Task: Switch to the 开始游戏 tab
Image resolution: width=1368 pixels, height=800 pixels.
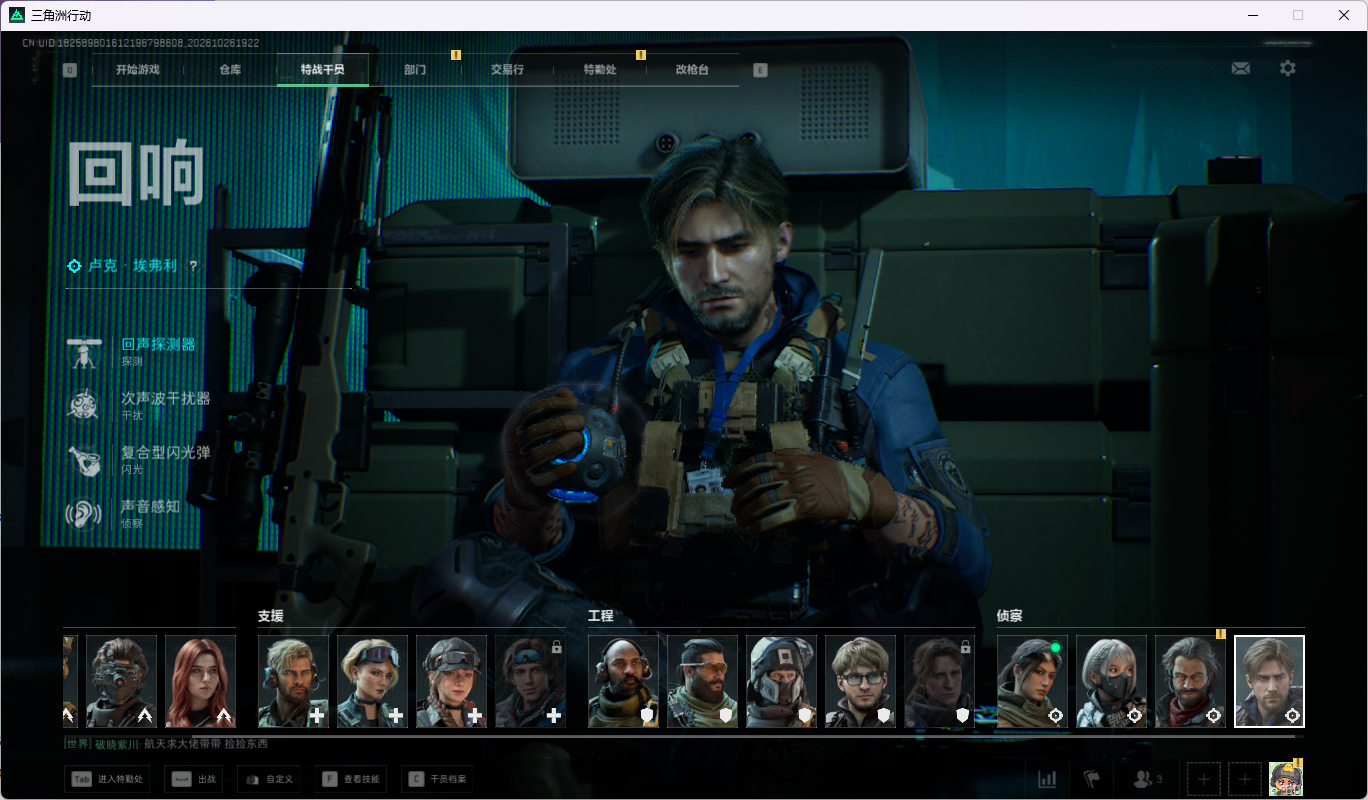Action: [x=137, y=70]
